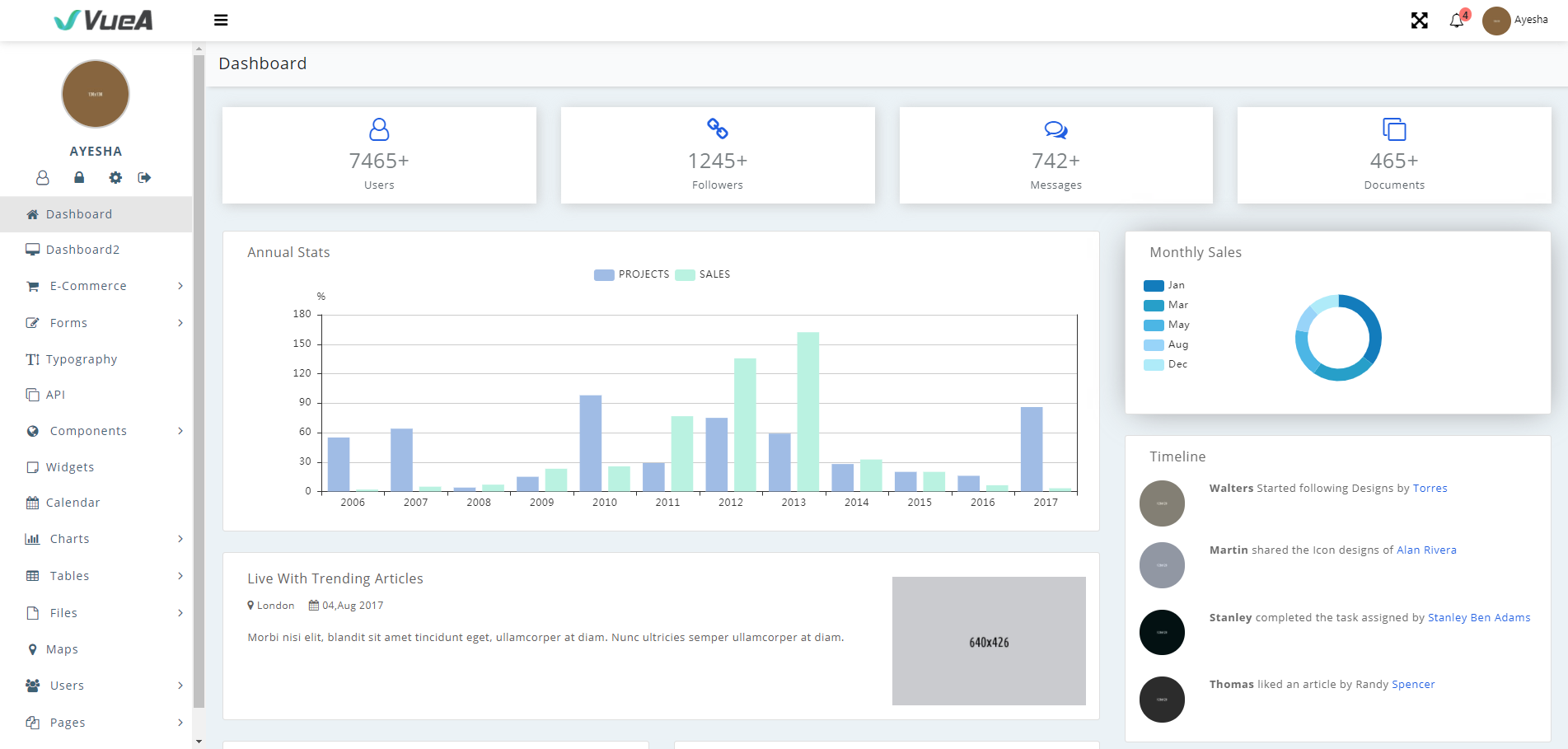The height and width of the screenshot is (749, 1568).
Task: Click Martin's timeline avatar
Action: (x=1162, y=565)
